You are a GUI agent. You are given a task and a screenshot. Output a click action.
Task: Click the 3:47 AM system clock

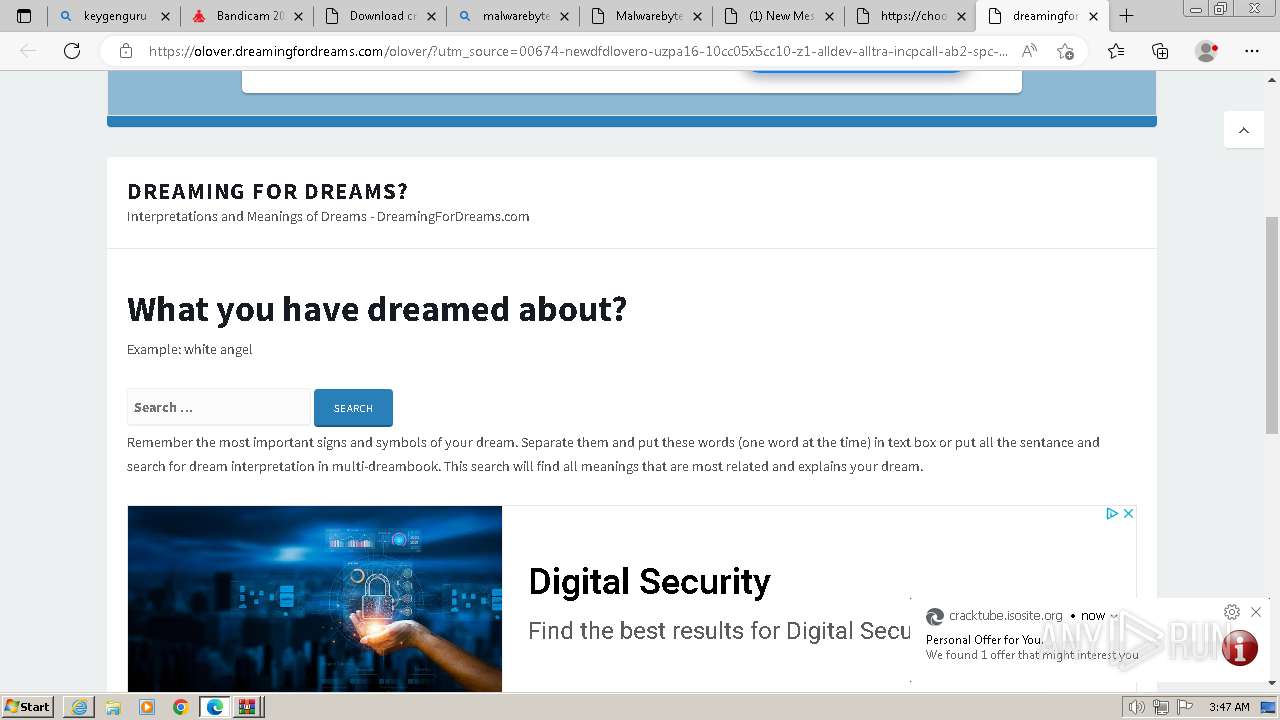point(1229,707)
